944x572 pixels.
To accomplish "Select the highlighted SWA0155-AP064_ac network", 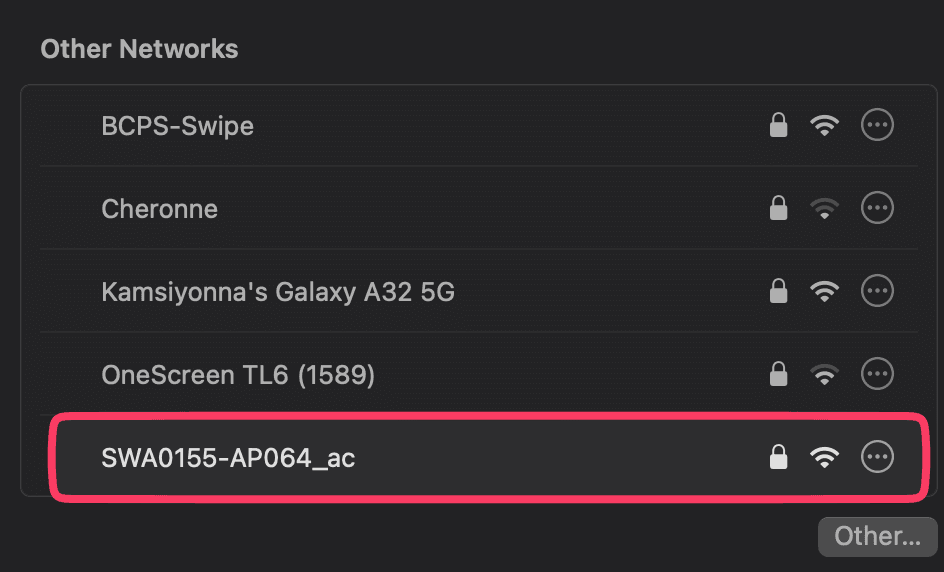I will [229, 458].
